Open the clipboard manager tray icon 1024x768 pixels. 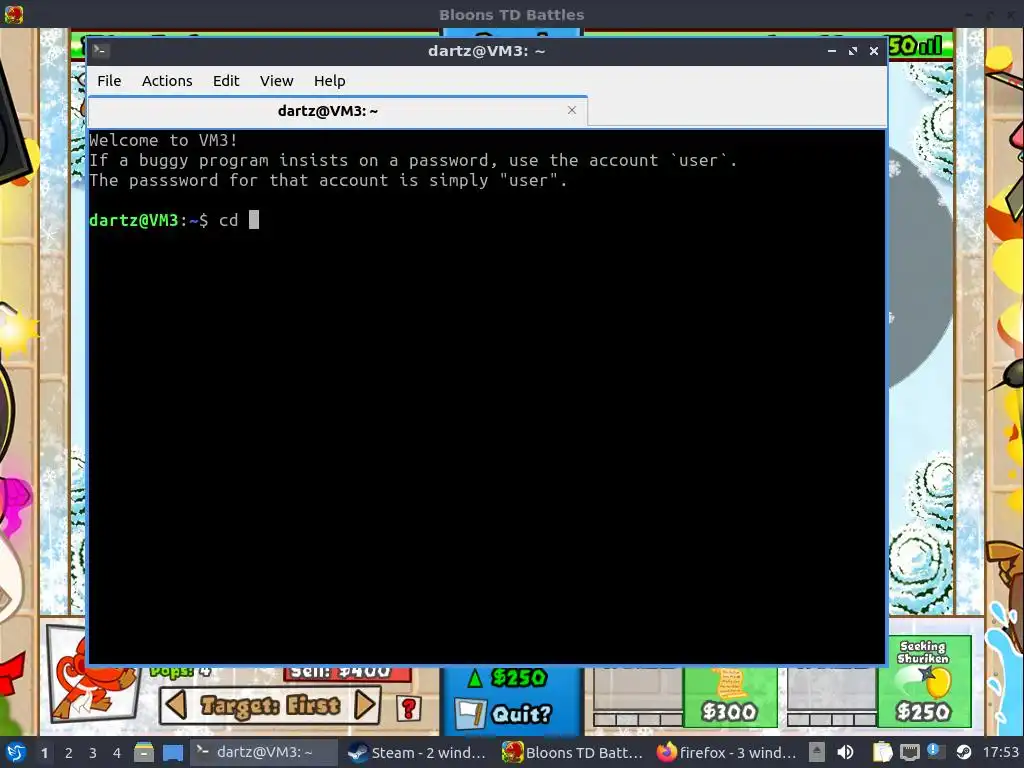tap(882, 752)
